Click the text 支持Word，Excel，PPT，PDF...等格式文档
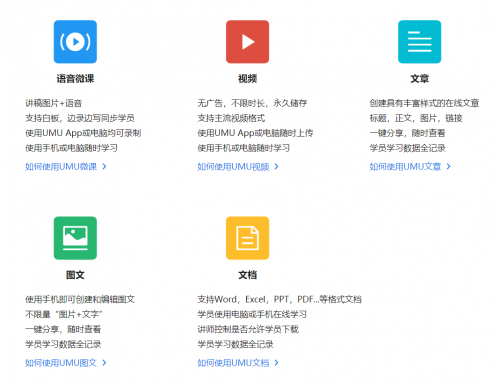Screen dimensions: 500x386 point(279,299)
